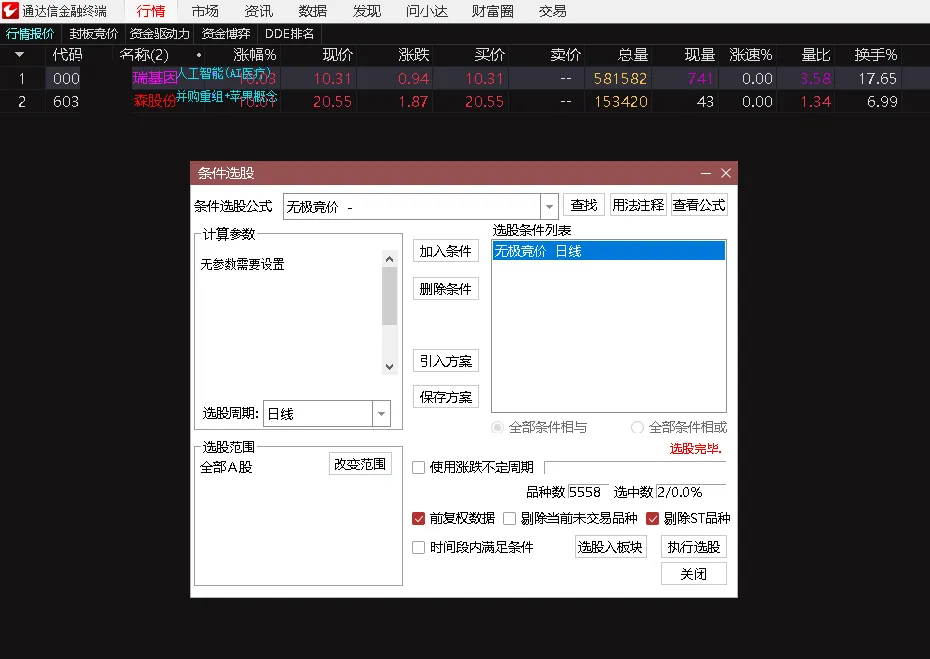This screenshot has width=930, height=659.
Task: Click the field next to 使用涨跌不定周期
Action: point(635,467)
